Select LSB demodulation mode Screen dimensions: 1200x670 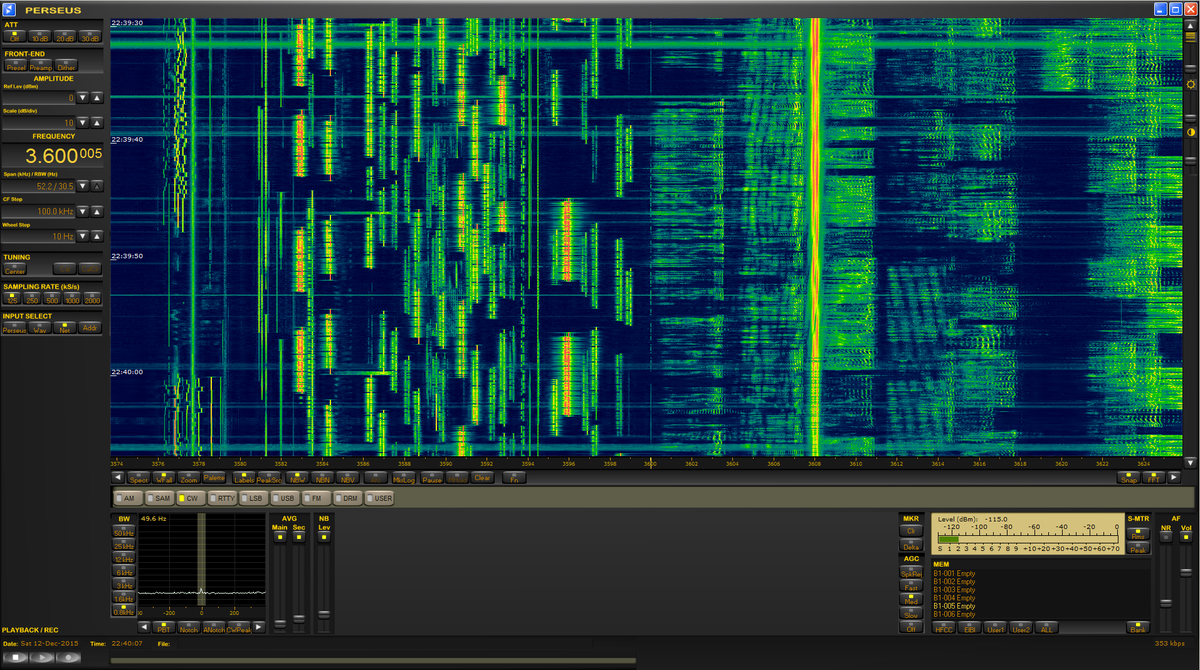click(252, 497)
